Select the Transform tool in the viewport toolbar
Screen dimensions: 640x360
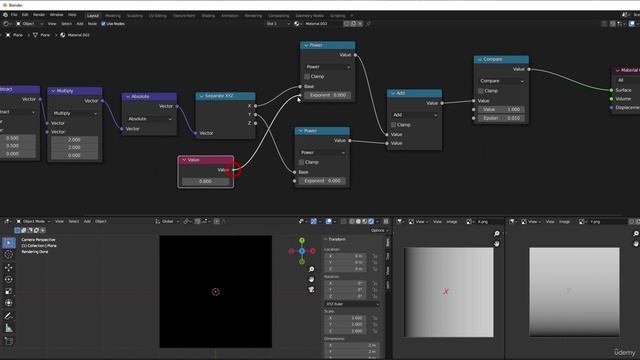(x=9, y=303)
